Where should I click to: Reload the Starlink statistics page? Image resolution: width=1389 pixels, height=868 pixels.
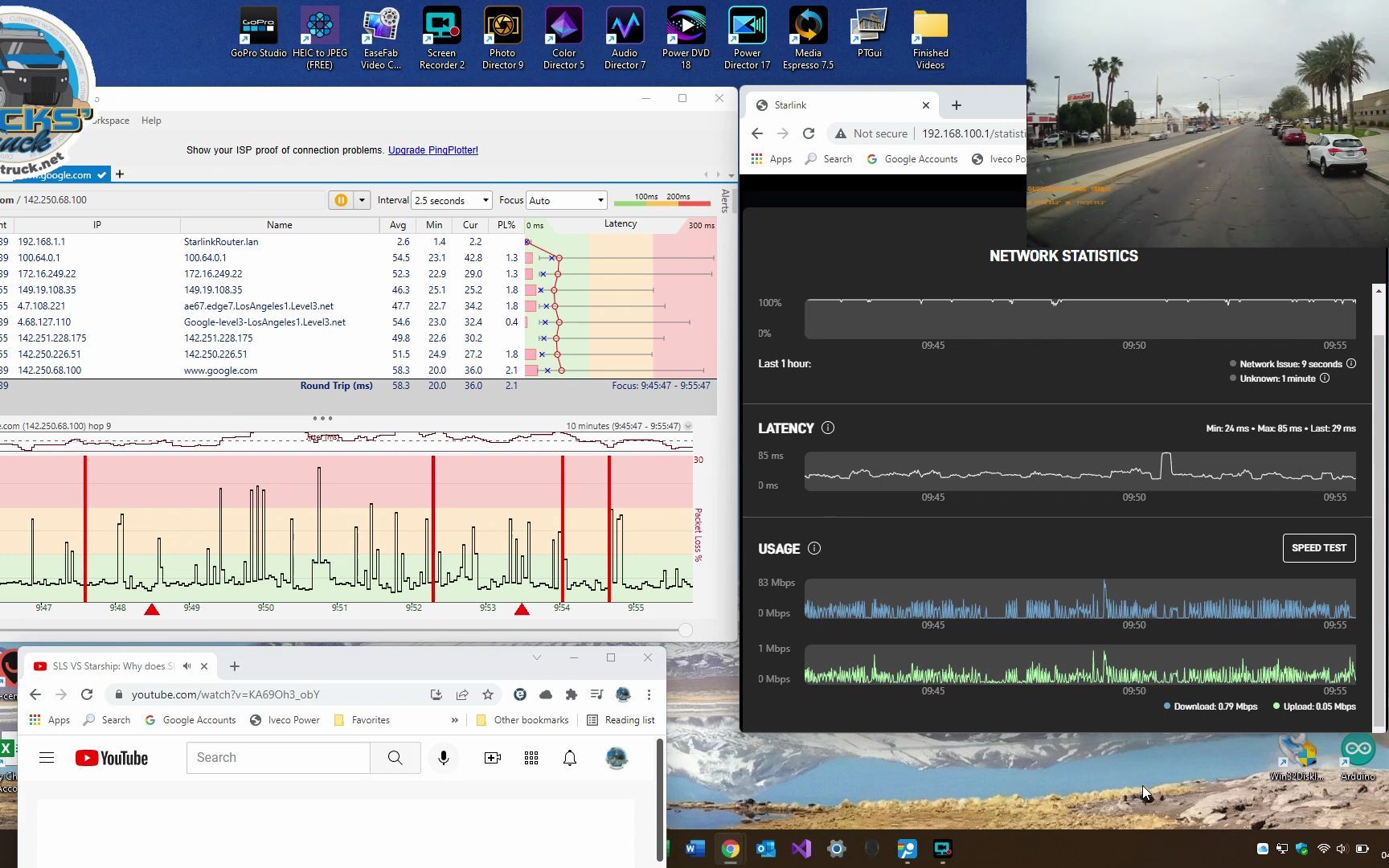pos(809,133)
